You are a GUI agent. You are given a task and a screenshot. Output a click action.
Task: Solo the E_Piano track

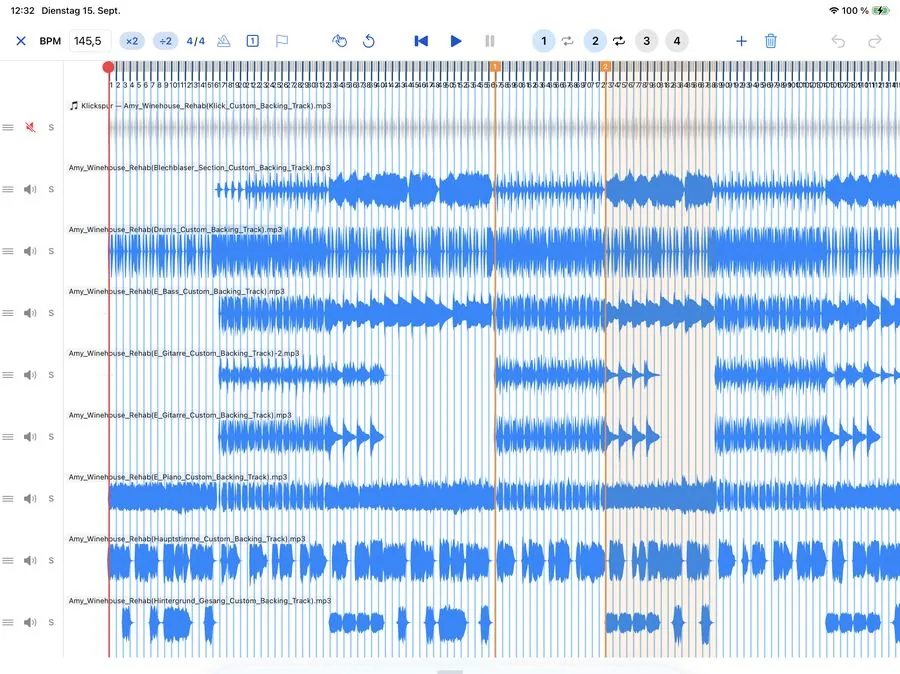tap(51, 498)
